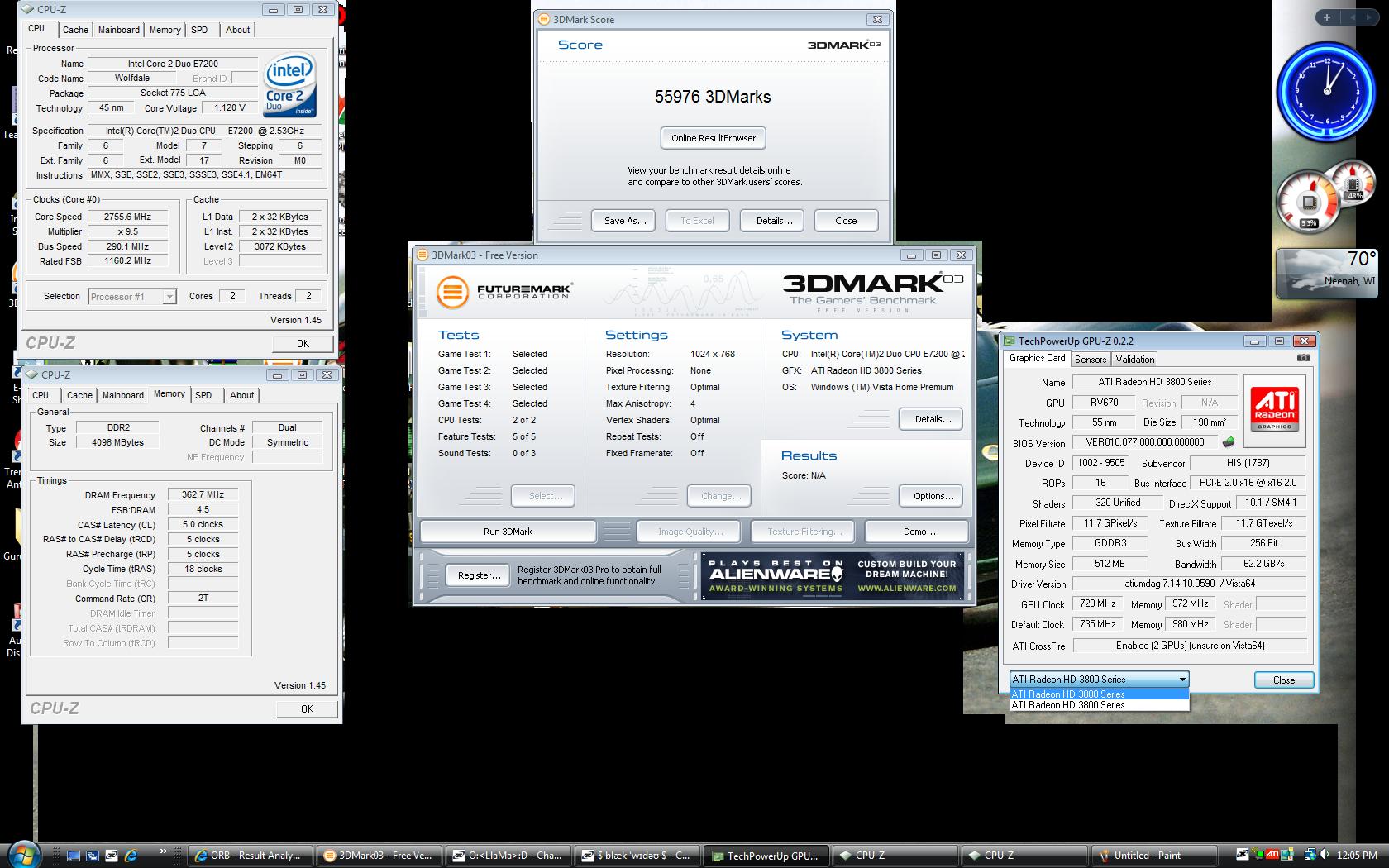Click the BIOS save chip icon in GPU-Z

(1229, 443)
